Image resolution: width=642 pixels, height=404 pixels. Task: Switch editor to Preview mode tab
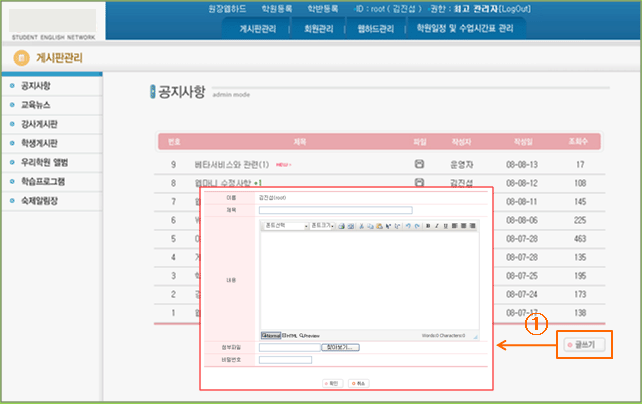click(310, 336)
